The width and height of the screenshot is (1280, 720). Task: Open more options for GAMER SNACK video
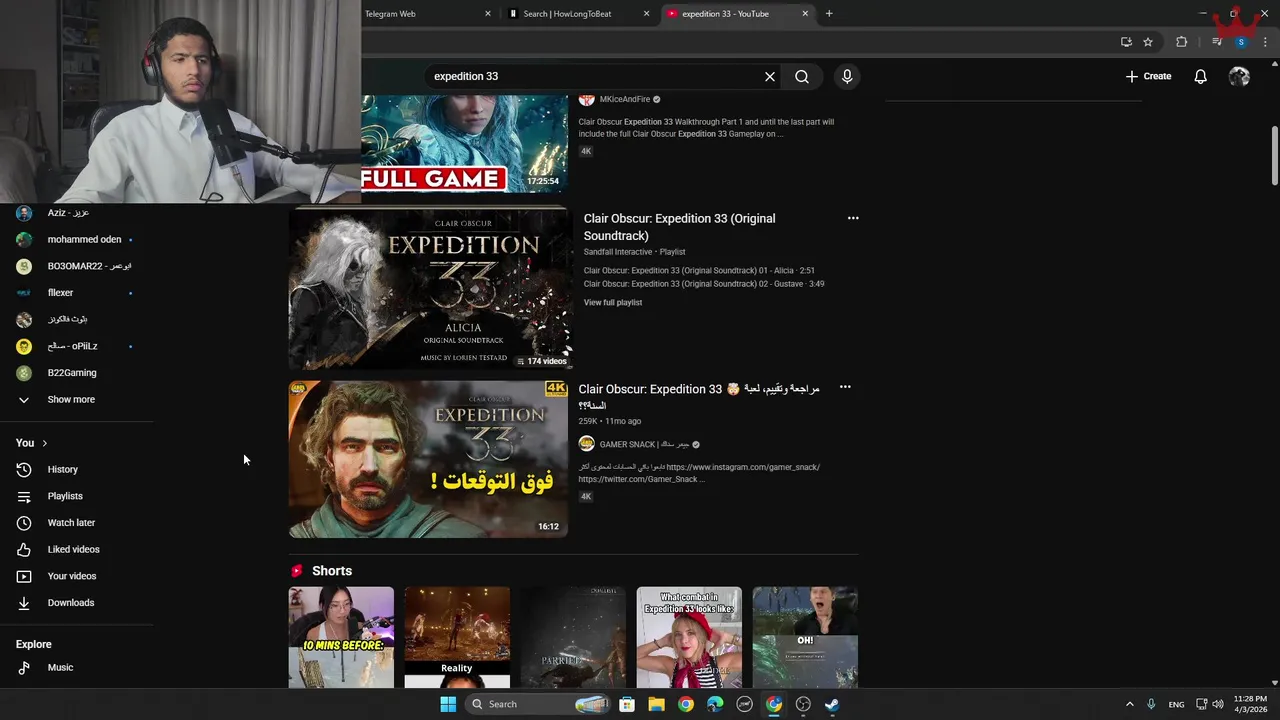(x=845, y=387)
